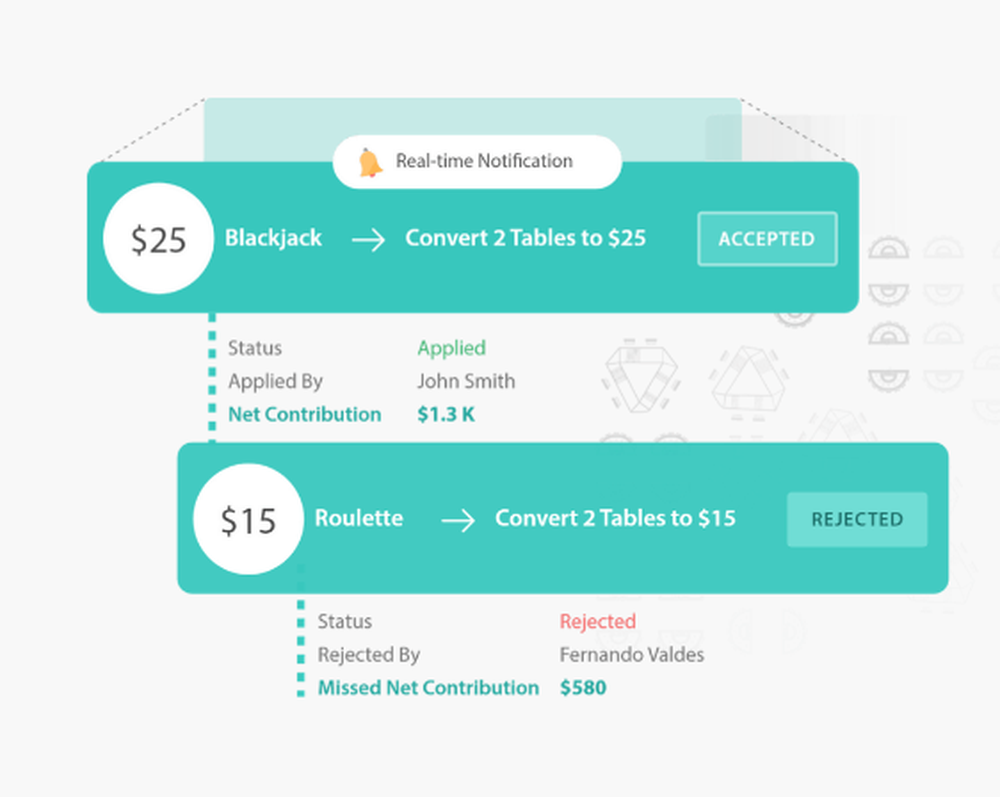Click the $1.3 K net contribution value
1000x797 pixels.
[x=446, y=414]
